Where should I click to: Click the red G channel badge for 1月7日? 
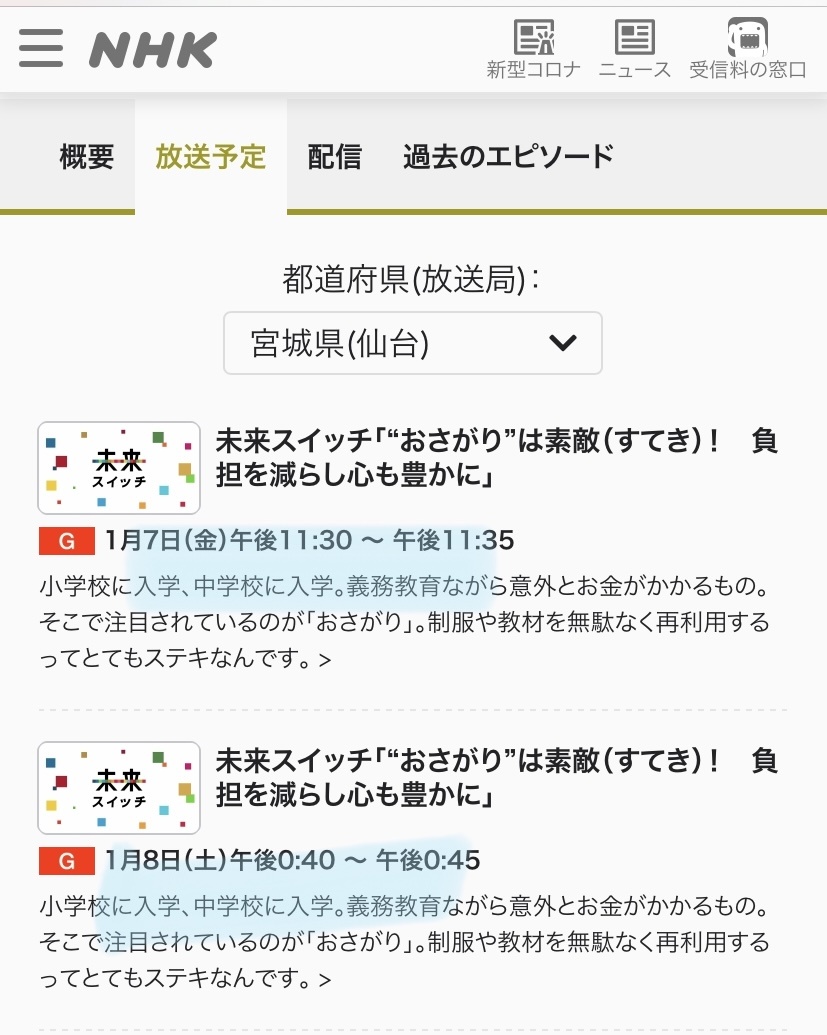pos(67,541)
